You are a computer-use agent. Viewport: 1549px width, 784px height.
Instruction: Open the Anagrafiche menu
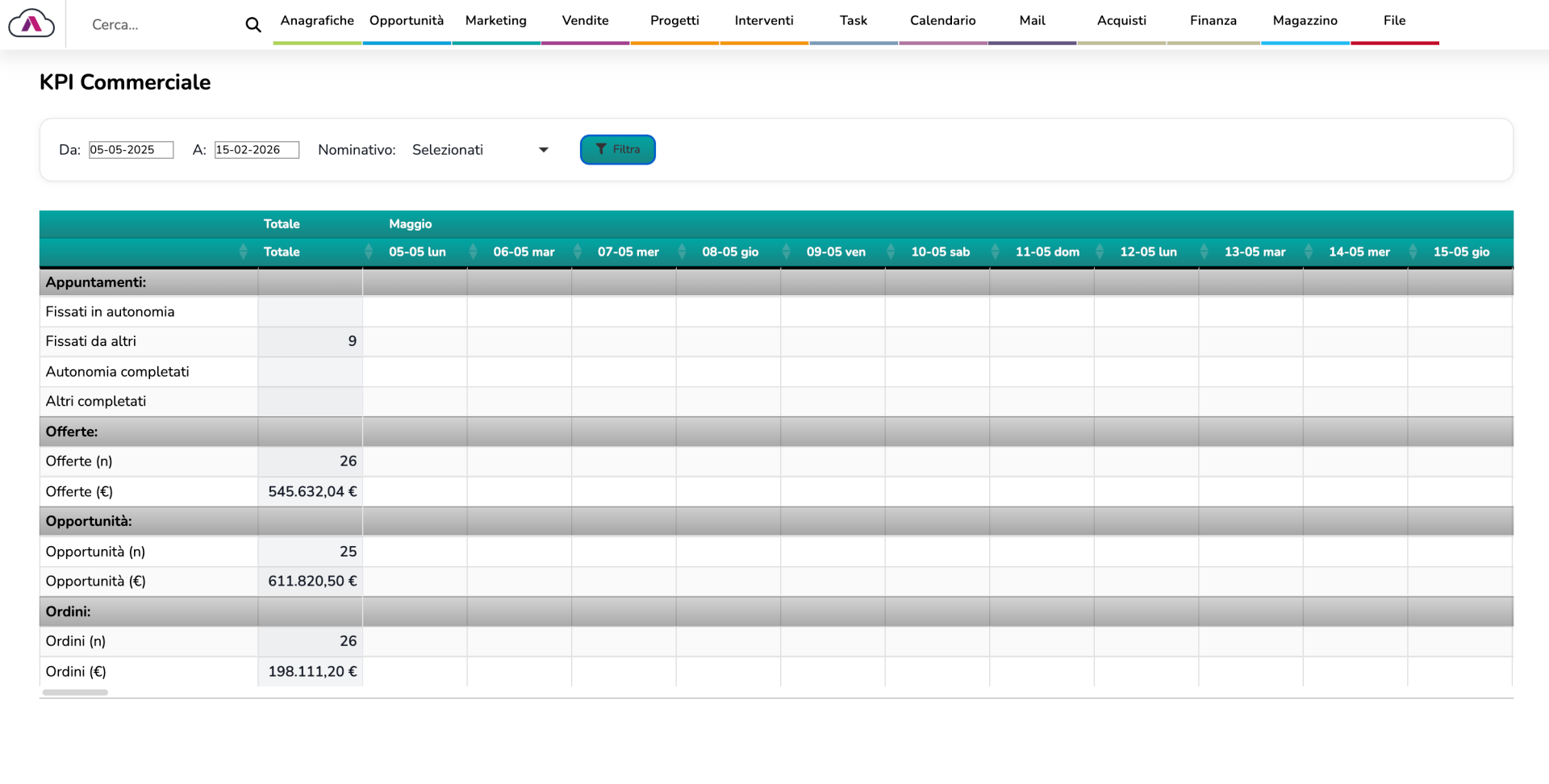(317, 21)
